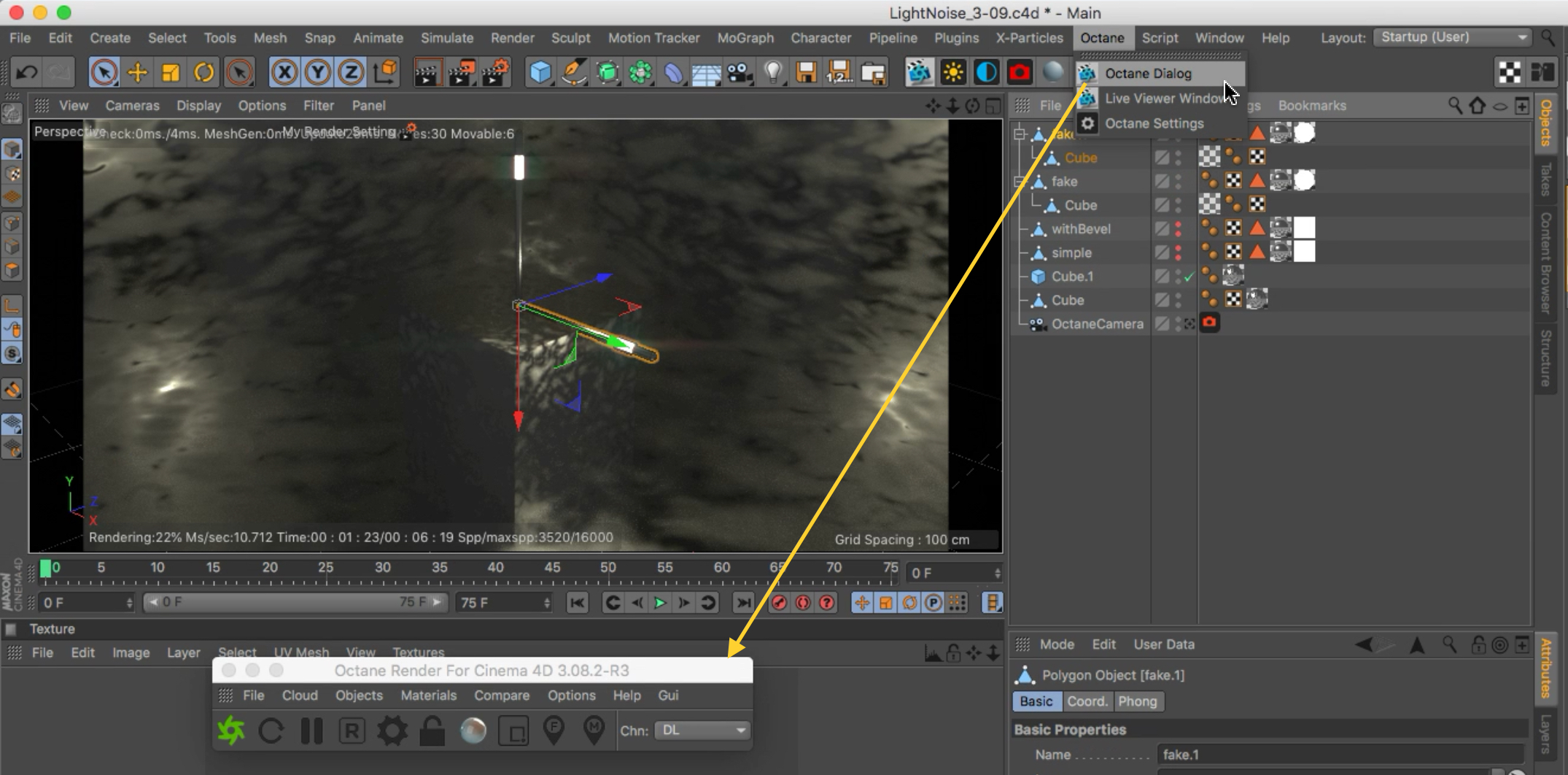Viewport: 1568px width, 775px height.
Task: Pick material with the M pin icon
Action: coord(594,730)
